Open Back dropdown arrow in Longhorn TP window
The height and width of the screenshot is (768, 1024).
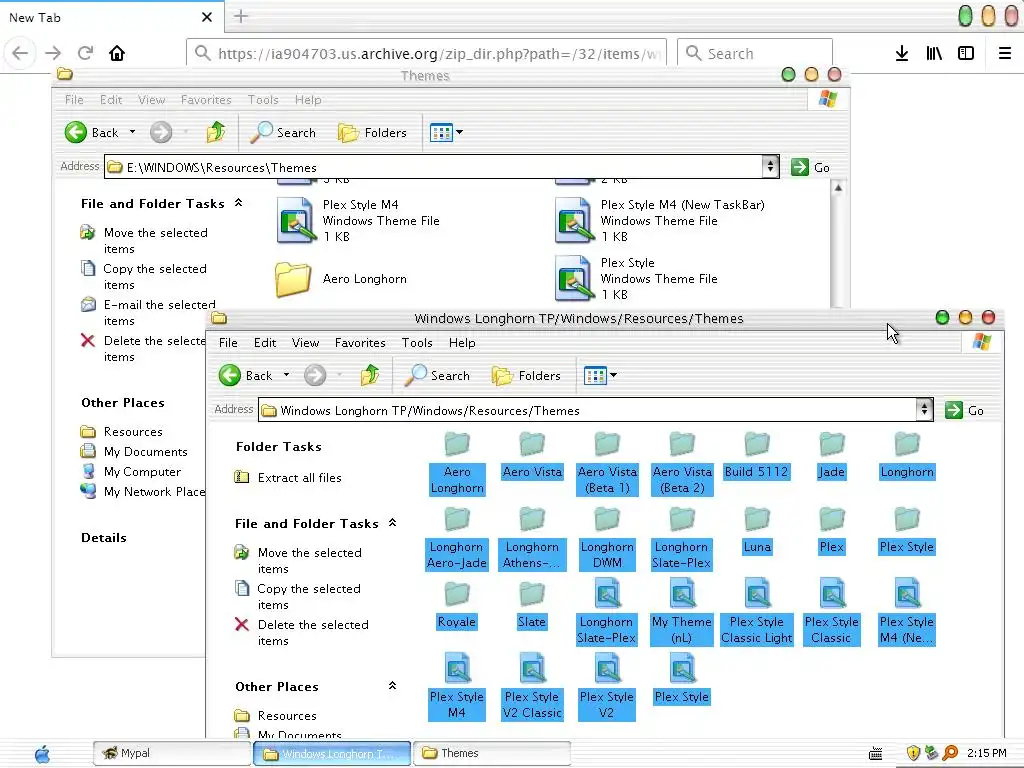[287, 375]
